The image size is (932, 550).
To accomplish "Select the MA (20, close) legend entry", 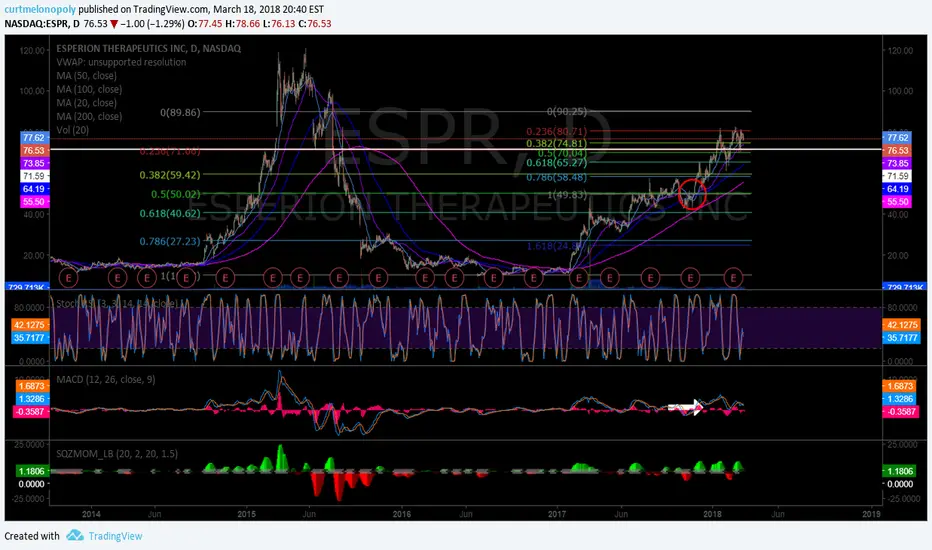I will [x=87, y=103].
